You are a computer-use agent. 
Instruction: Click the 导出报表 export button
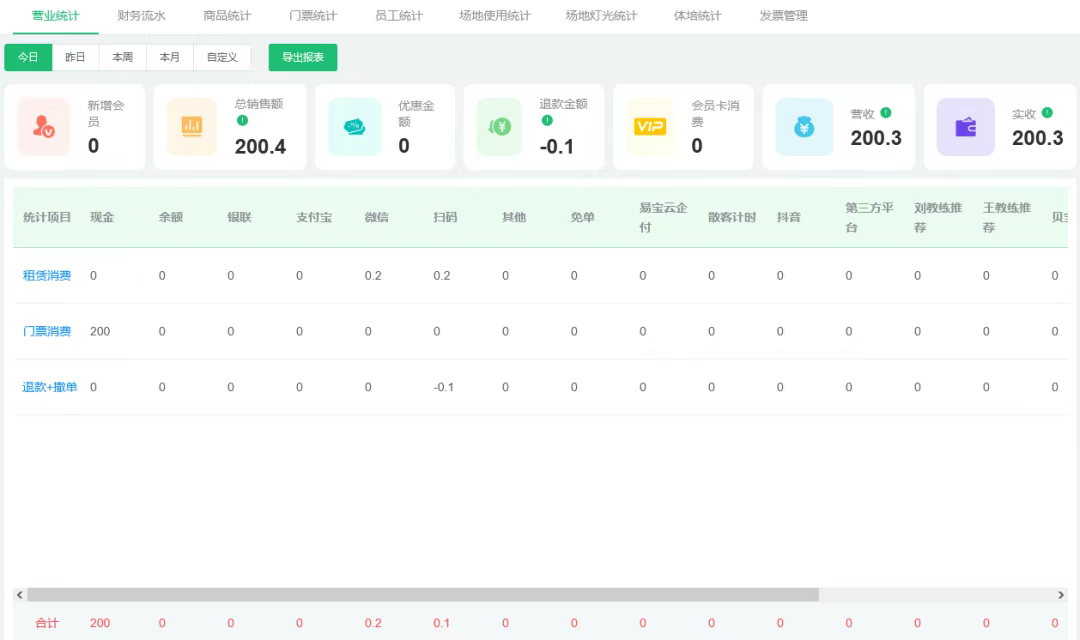click(x=303, y=58)
